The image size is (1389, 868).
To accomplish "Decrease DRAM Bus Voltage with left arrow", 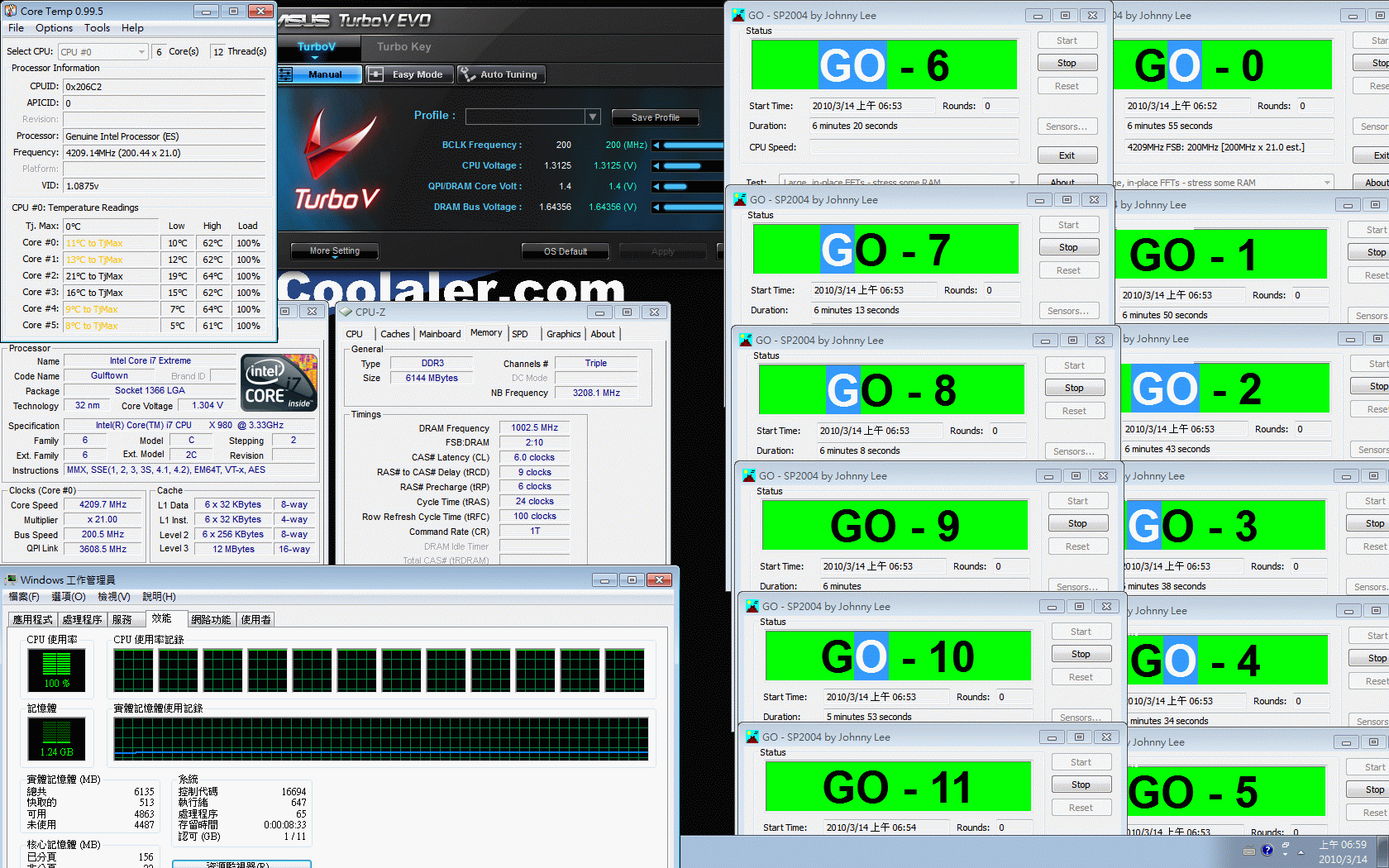I will click(x=656, y=207).
